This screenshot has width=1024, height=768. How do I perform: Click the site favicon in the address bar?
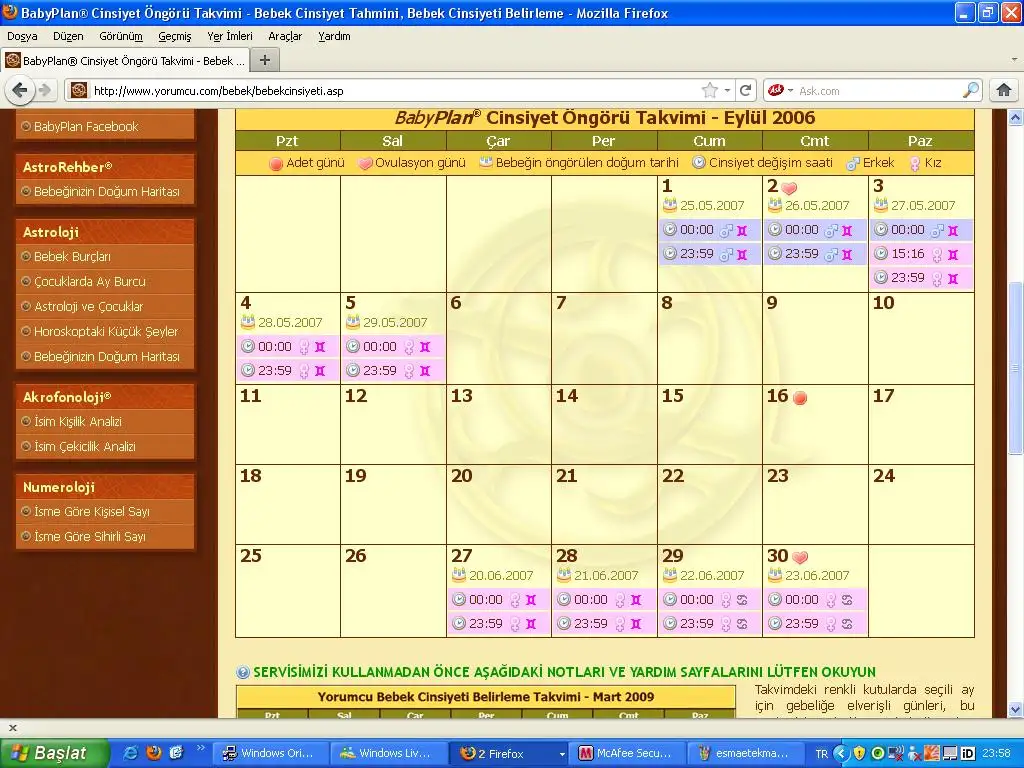[x=79, y=90]
